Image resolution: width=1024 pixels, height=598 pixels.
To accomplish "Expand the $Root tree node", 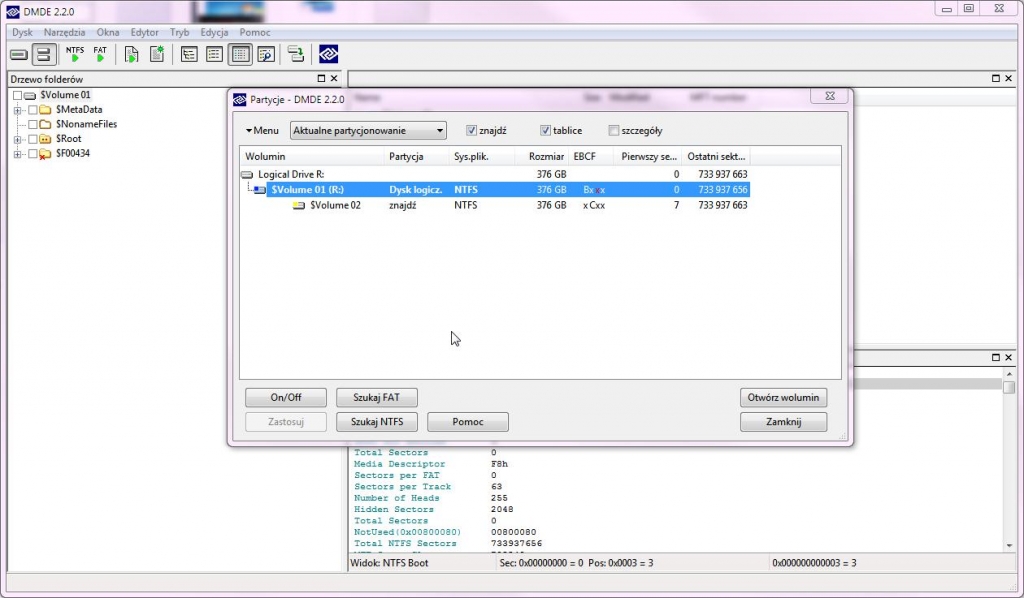I will [18, 140].
